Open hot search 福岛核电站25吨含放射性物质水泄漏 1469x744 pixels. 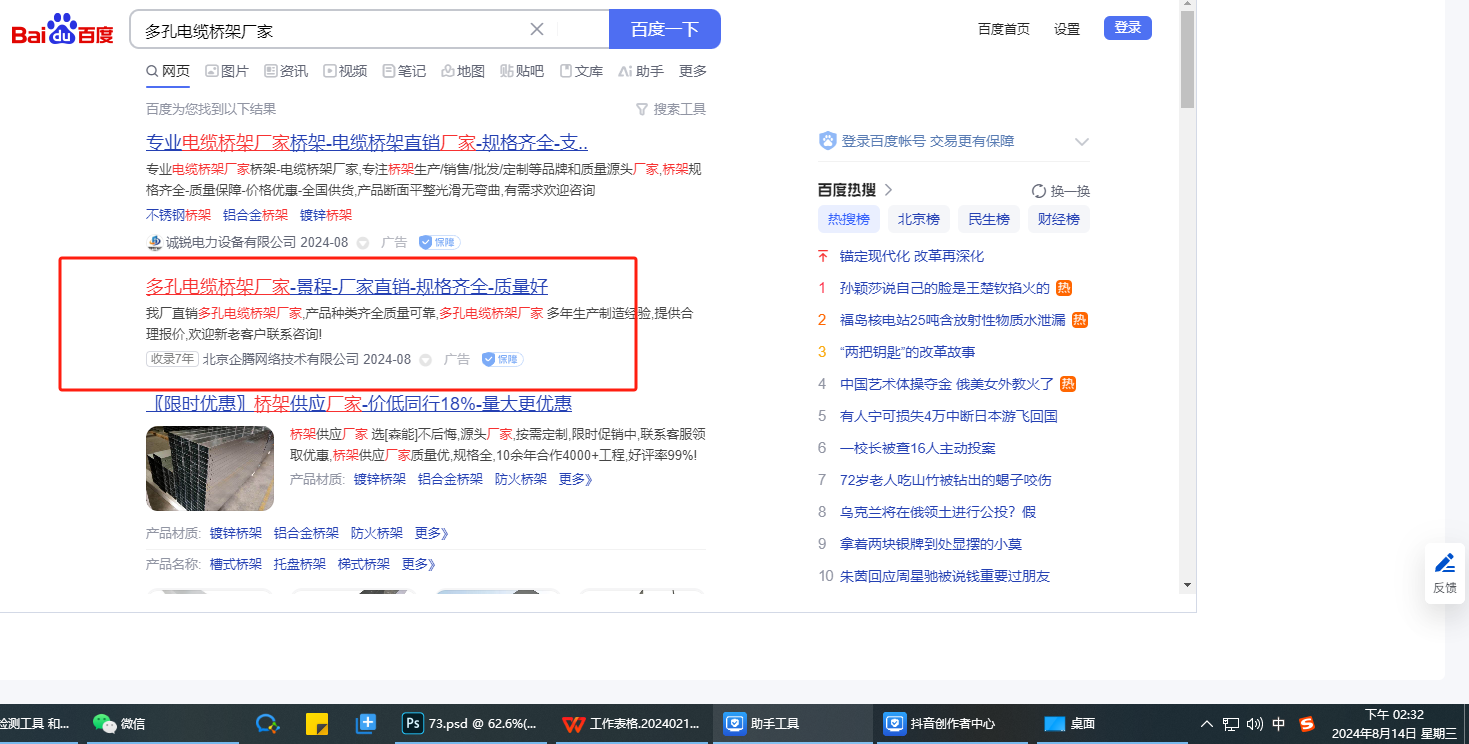[x=953, y=320]
